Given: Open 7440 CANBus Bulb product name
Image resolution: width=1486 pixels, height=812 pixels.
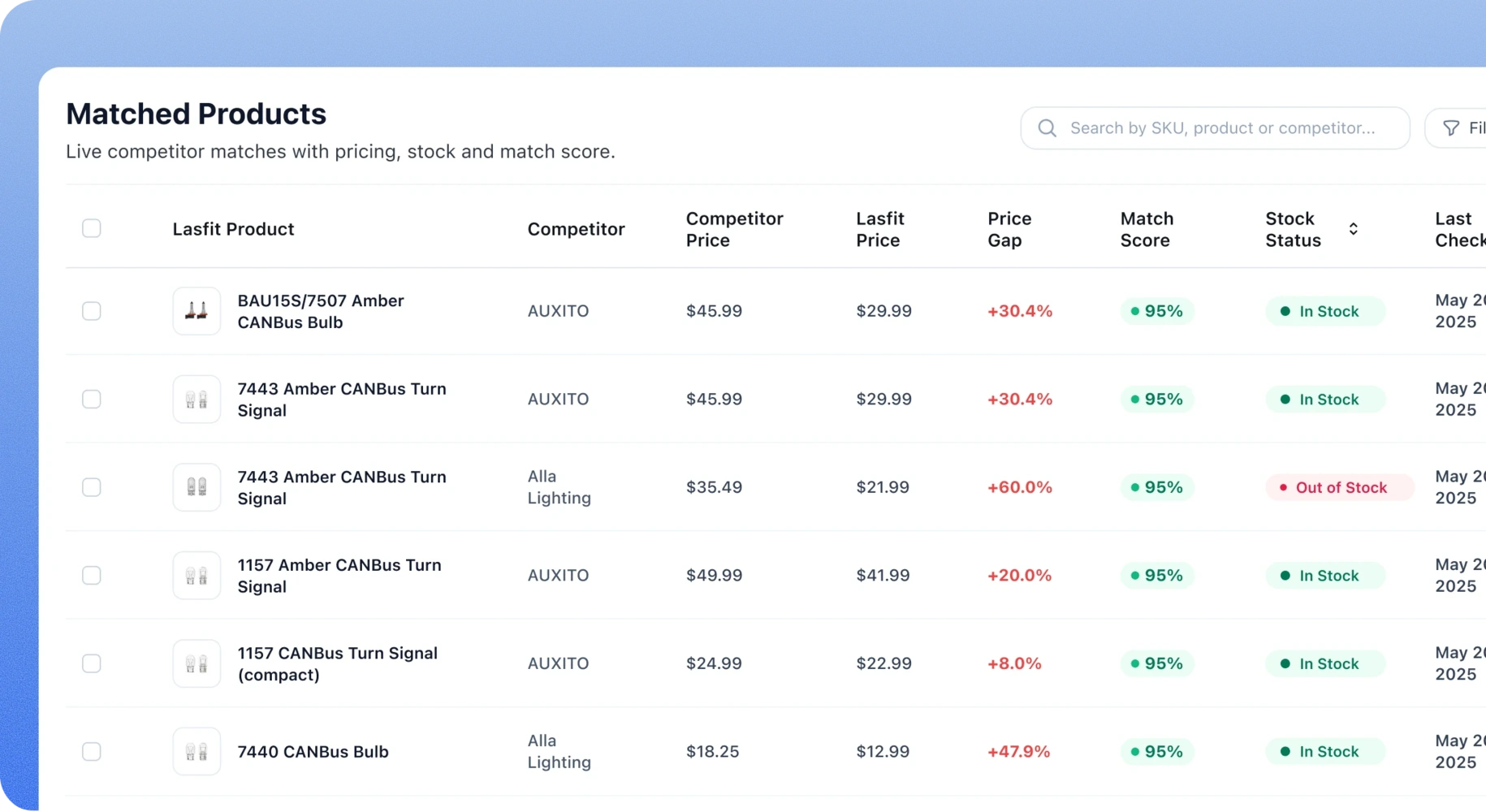Looking at the screenshot, I should pyautogui.click(x=313, y=752).
